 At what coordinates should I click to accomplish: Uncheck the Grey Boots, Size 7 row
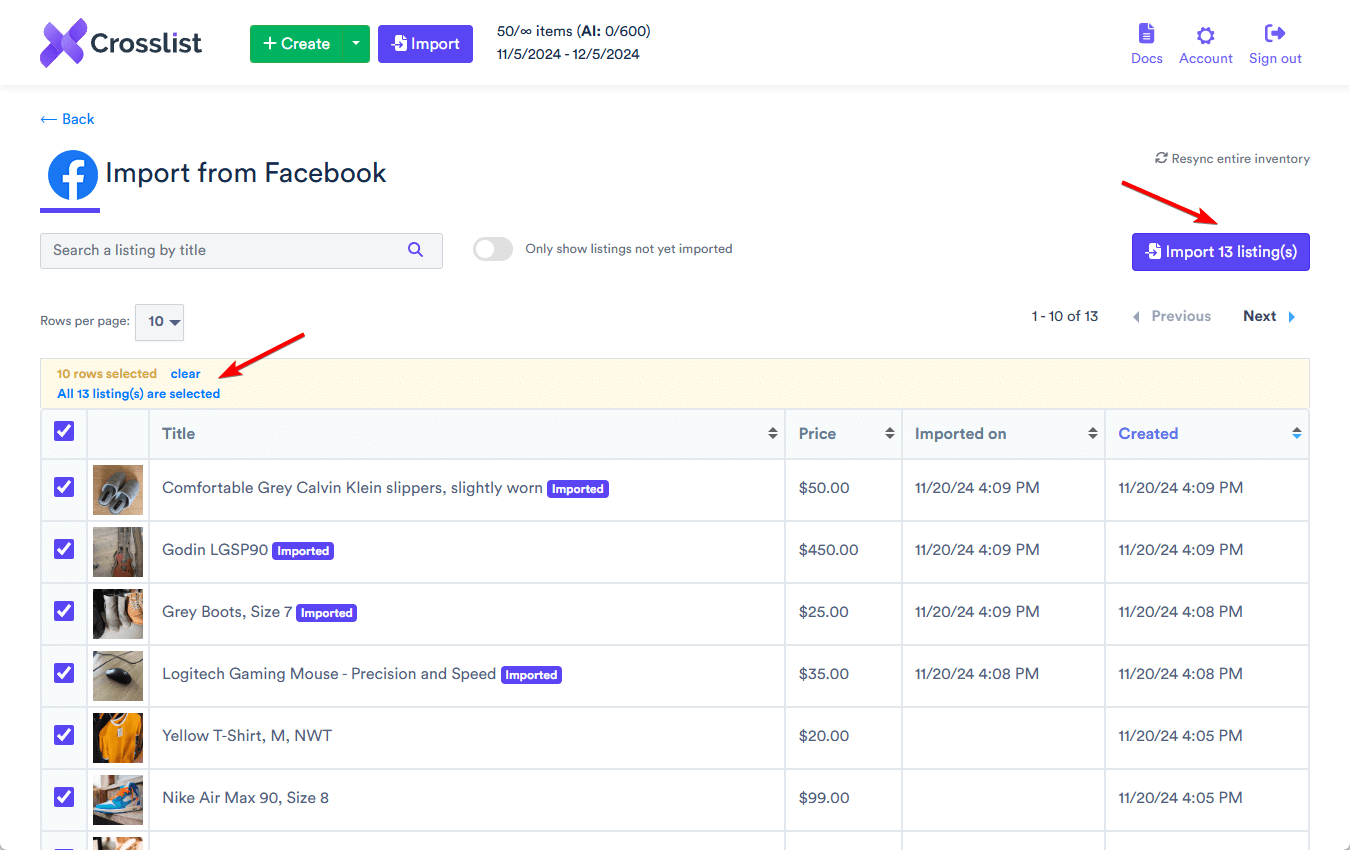[64, 611]
